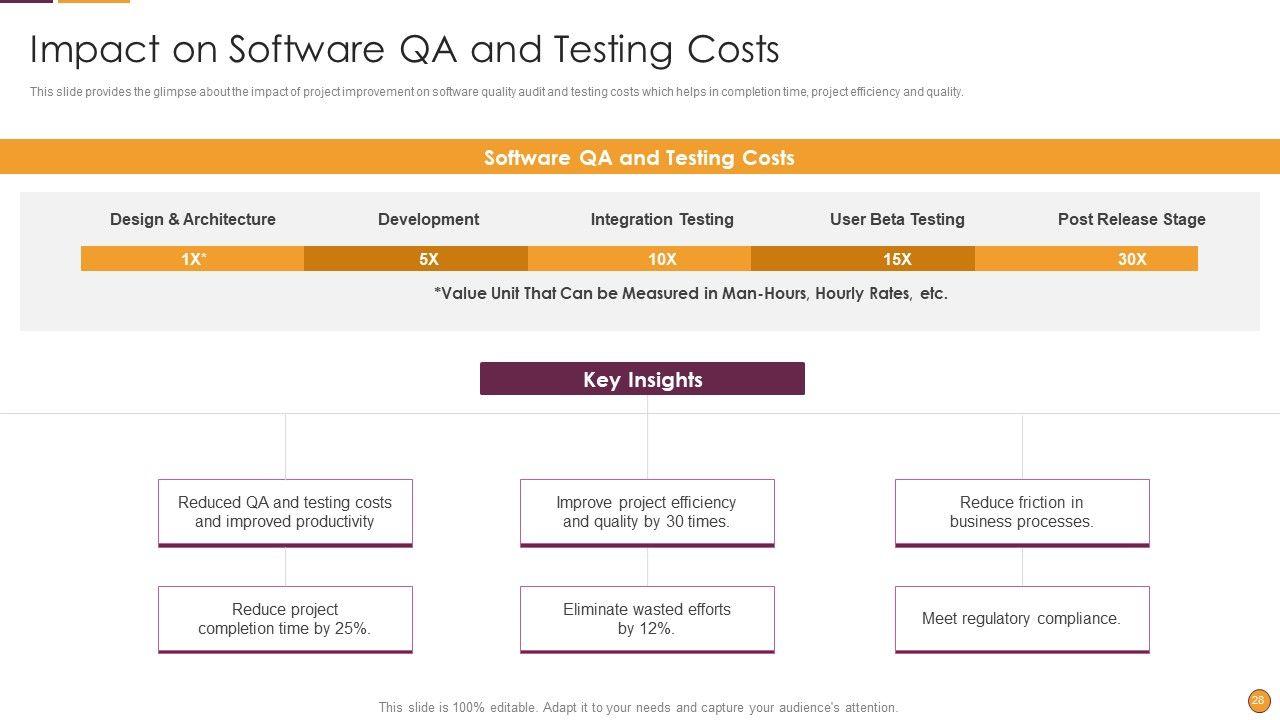Select the Development stage label
The image size is (1280, 720).
[428, 219]
